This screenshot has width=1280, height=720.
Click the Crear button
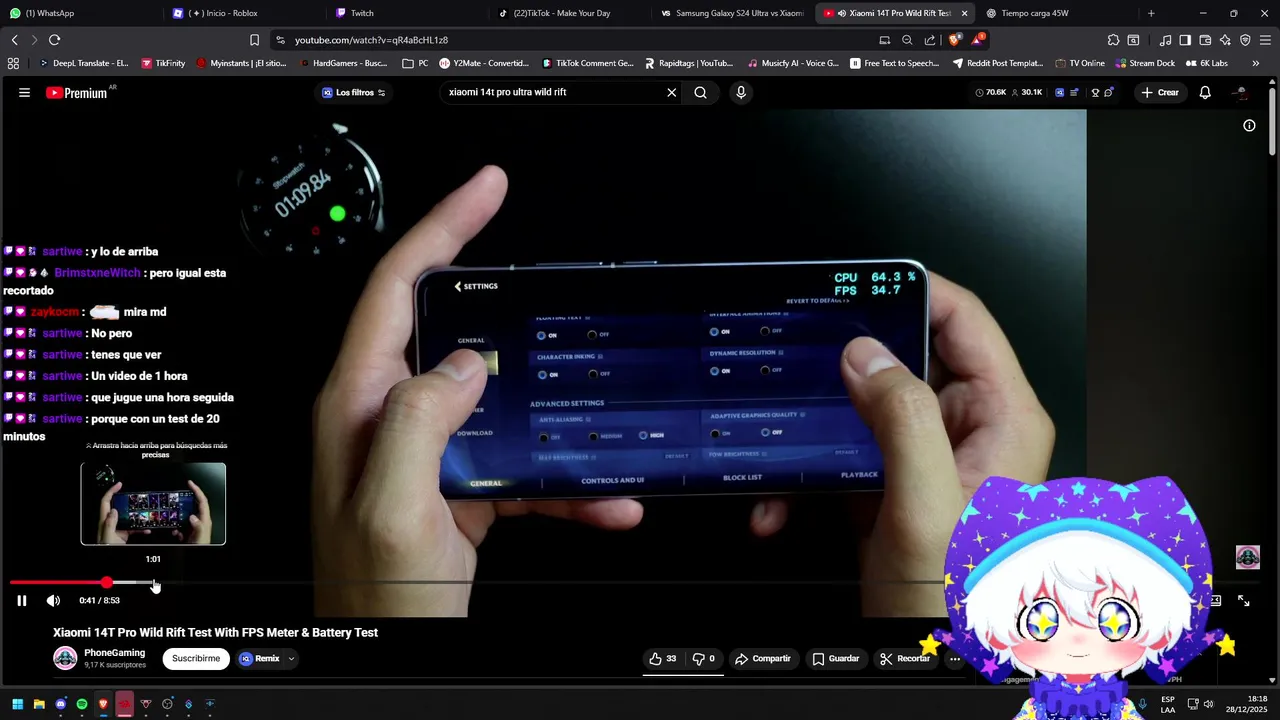tap(1160, 93)
